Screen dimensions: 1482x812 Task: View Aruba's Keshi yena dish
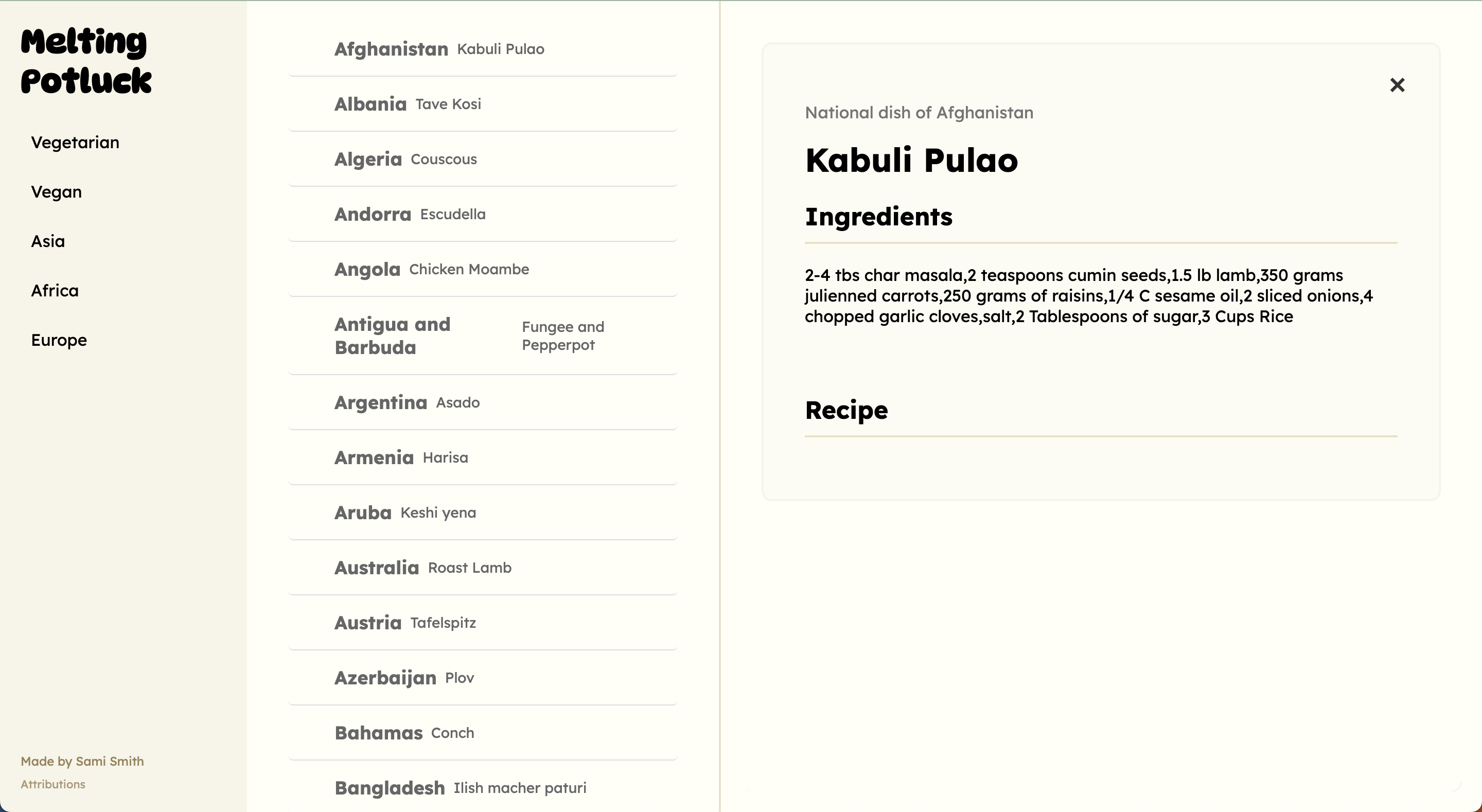[x=482, y=513]
